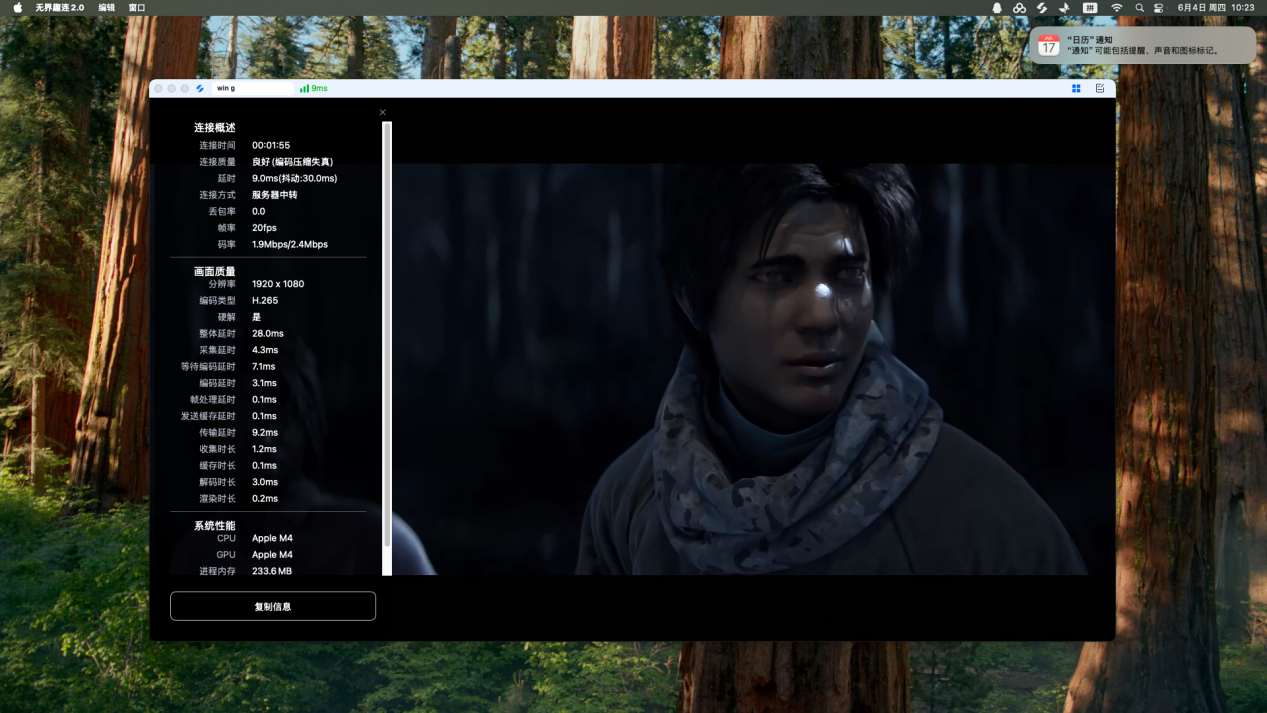Click the 4.3ms capture latency value

(x=265, y=350)
